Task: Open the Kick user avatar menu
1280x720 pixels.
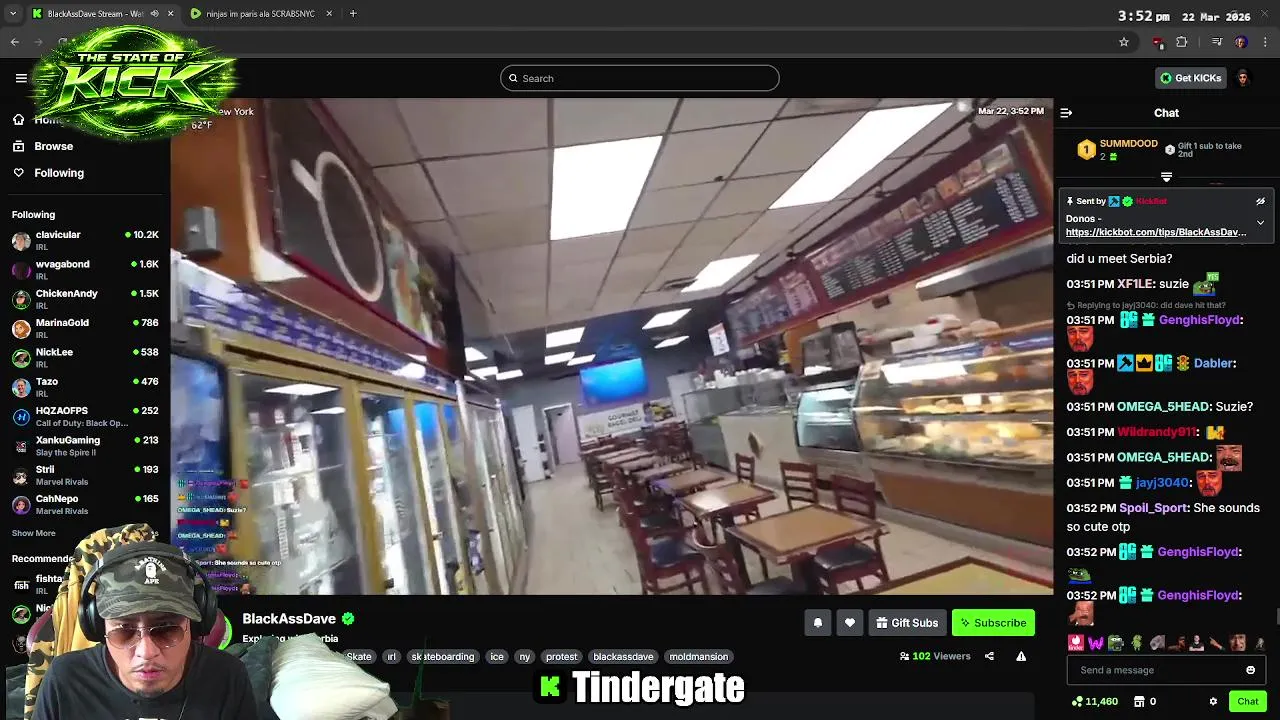Action: tap(1243, 78)
